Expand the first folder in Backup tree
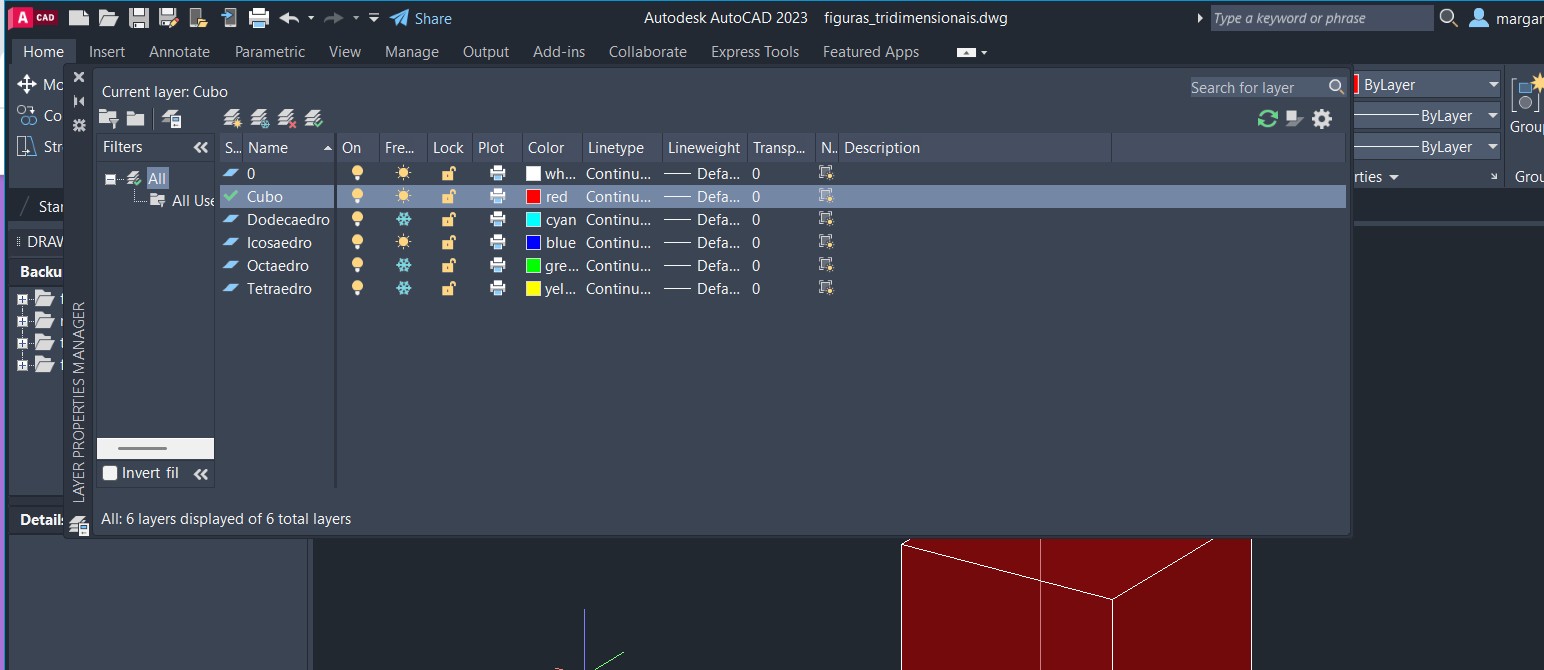This screenshot has height=670, width=1544. click(x=22, y=299)
